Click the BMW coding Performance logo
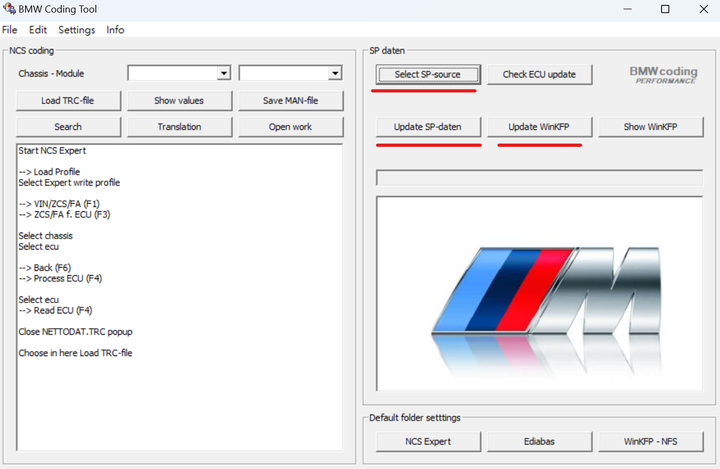Viewport: 720px width, 469px height. (664, 75)
